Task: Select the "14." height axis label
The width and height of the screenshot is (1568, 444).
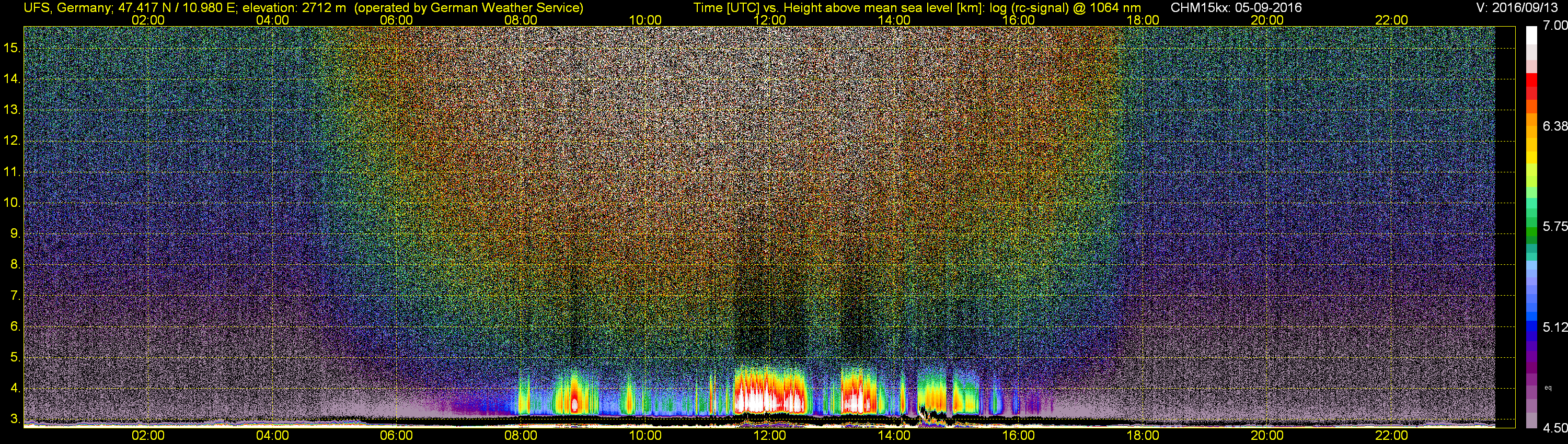Action: click(12, 79)
